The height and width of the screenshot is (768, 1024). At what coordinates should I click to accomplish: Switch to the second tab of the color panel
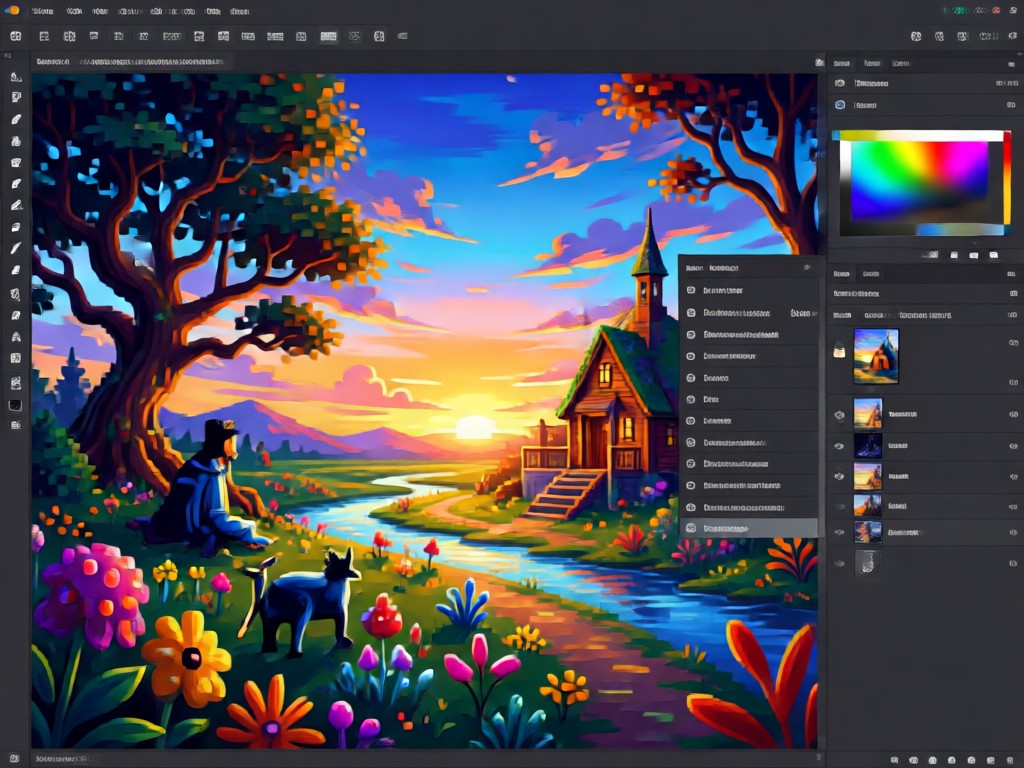coord(872,63)
